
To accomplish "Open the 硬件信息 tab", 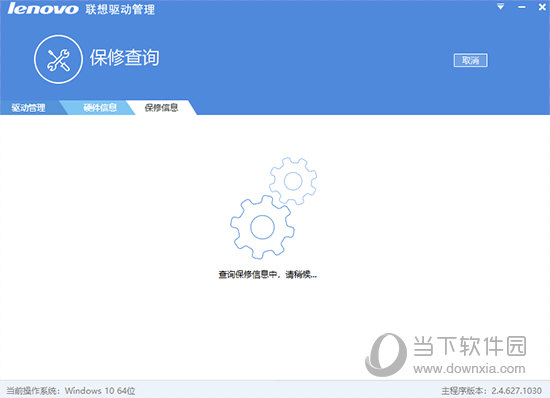I will 100,108.
